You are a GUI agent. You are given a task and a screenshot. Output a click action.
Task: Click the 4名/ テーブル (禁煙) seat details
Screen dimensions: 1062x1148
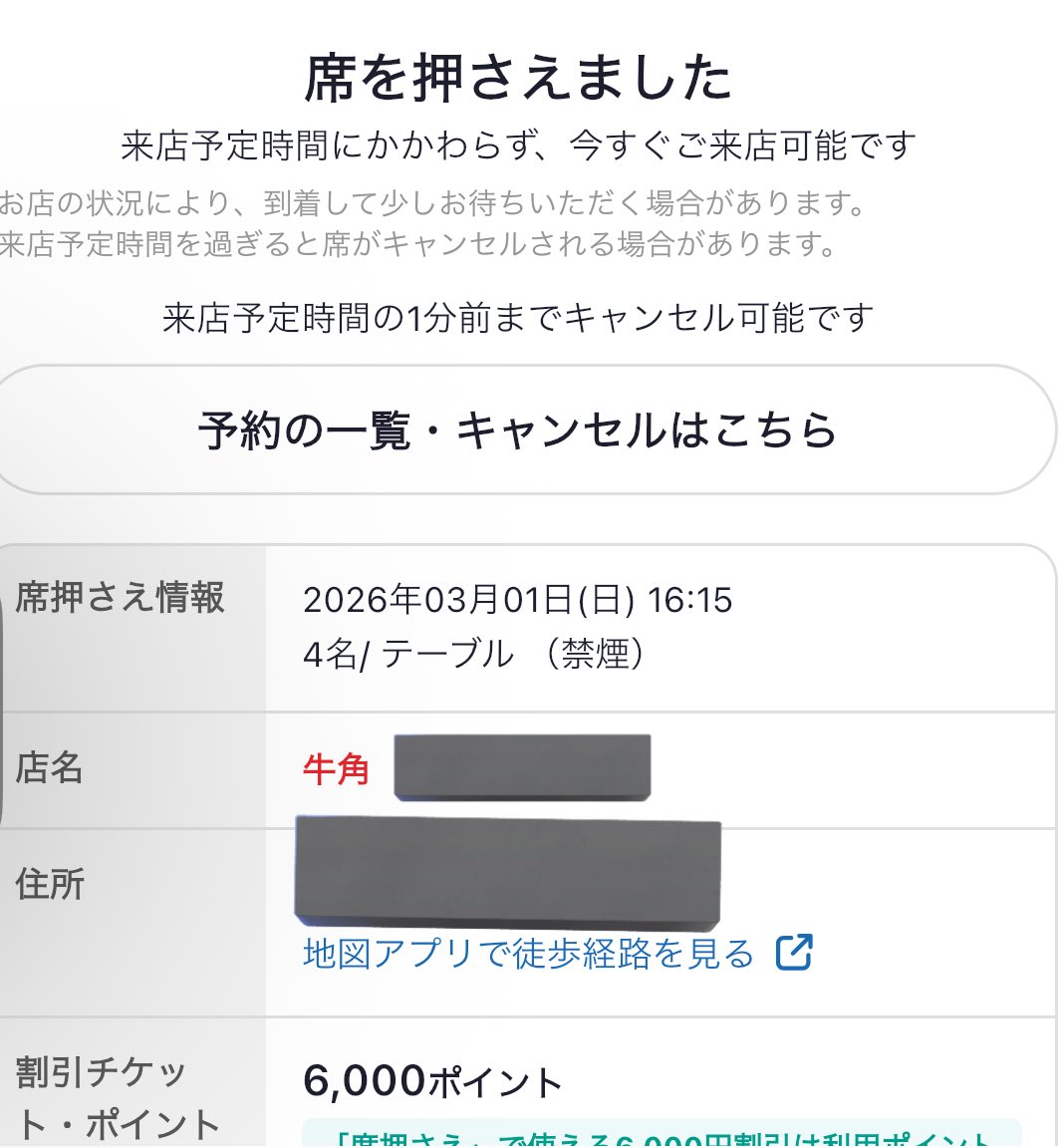[x=474, y=654]
